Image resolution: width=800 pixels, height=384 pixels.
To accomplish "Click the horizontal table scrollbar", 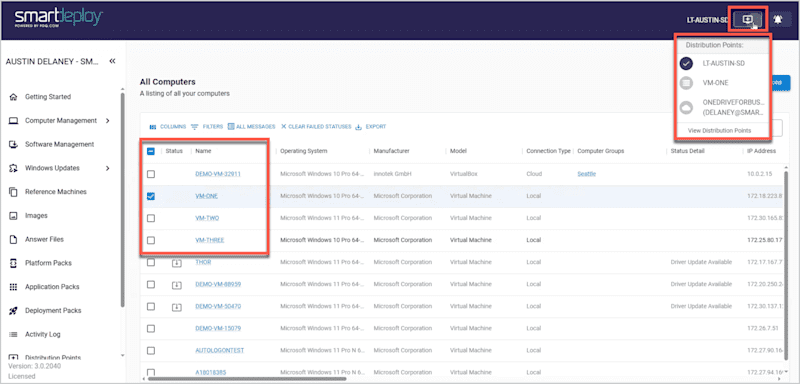I will (246, 379).
